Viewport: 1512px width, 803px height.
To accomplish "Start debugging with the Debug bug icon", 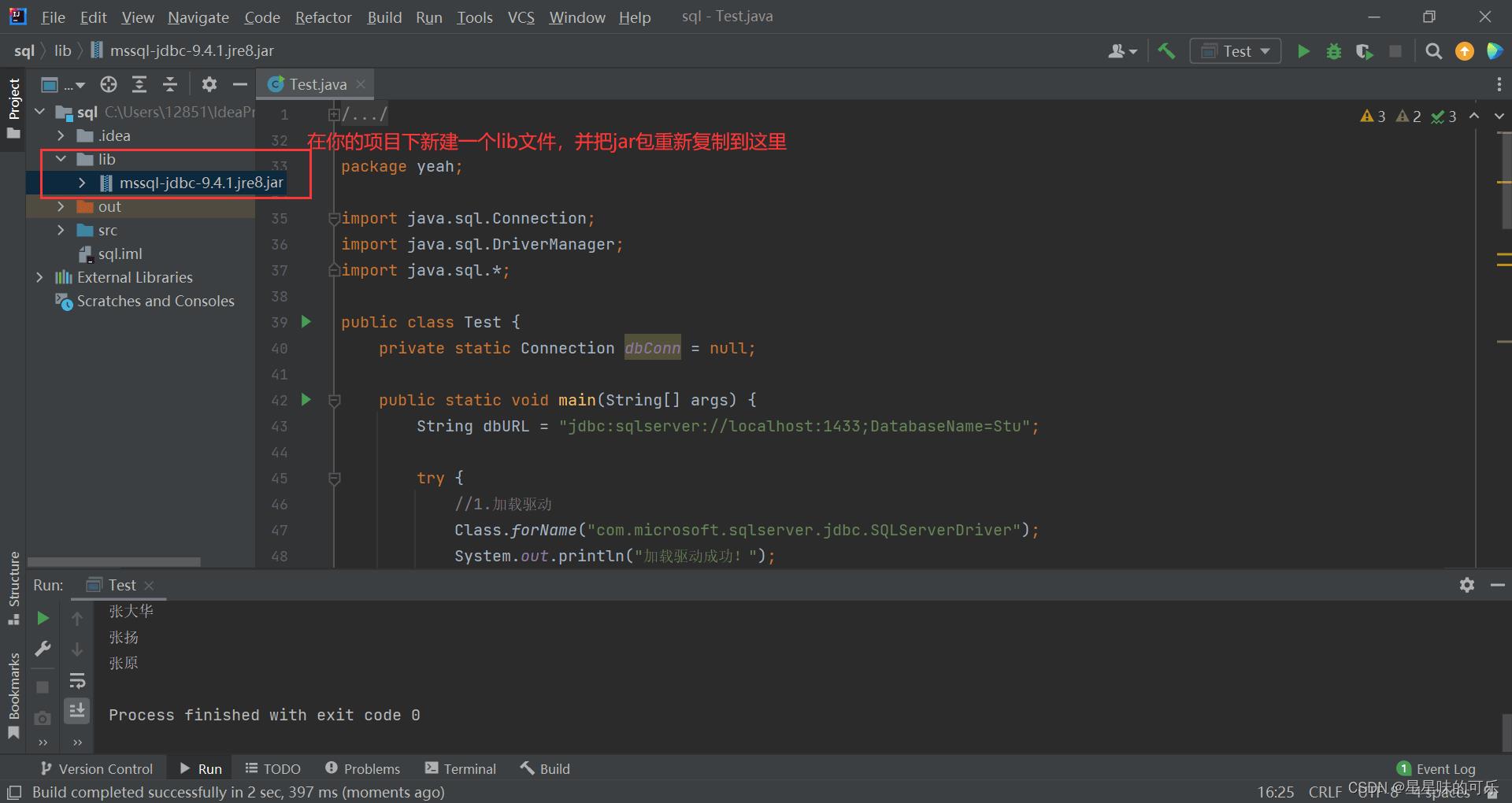I will tap(1333, 51).
